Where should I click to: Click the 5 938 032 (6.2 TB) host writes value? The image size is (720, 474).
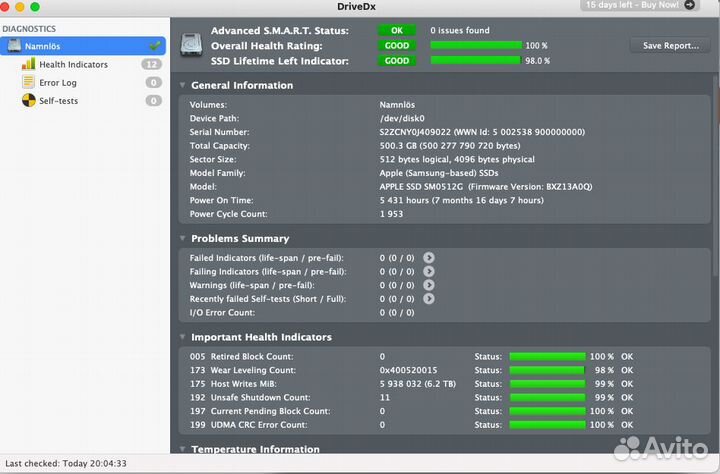(x=417, y=384)
